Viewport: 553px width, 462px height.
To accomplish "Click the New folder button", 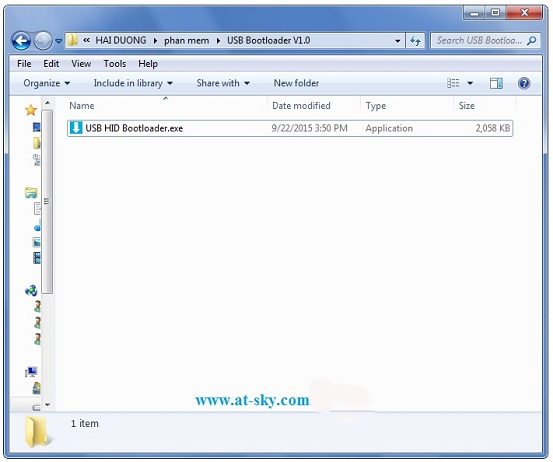I will click(x=296, y=83).
